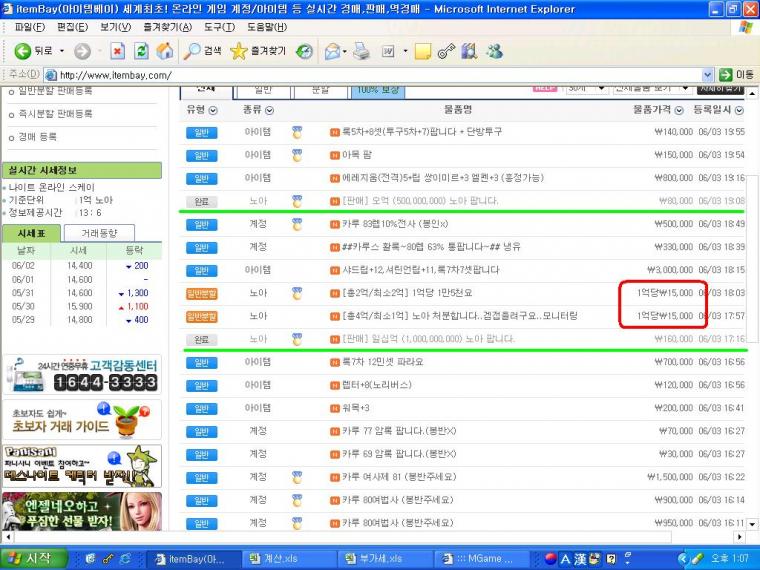Image resolution: width=760 pixels, height=570 pixels.
Task: Open Favorites (즐겨찾기) star toolbar button
Action: (258, 51)
